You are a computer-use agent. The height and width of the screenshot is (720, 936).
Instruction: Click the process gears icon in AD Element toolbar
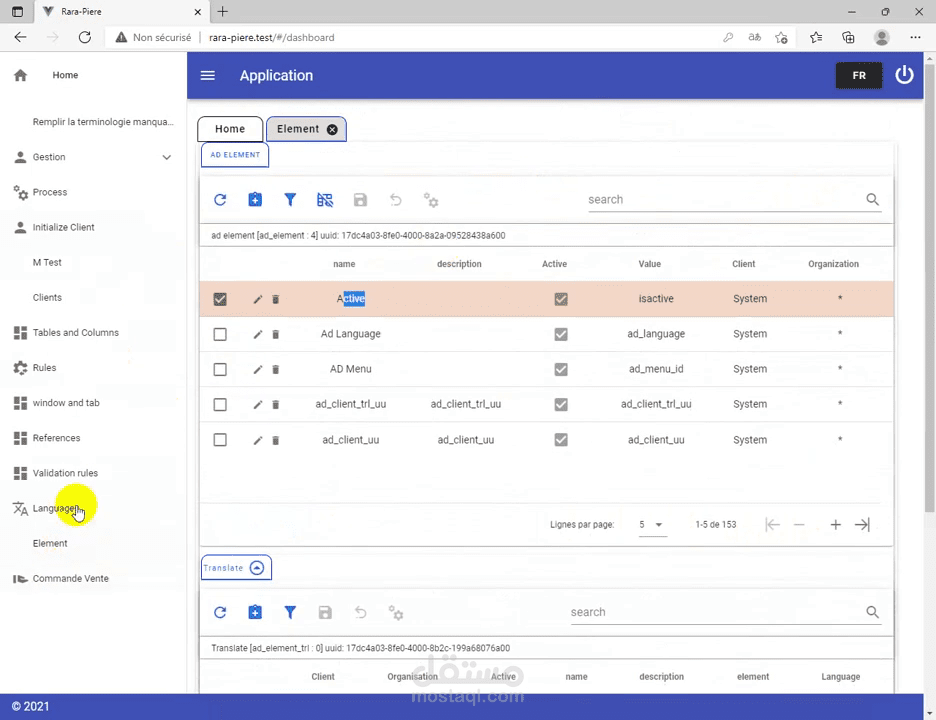pyautogui.click(x=430, y=200)
